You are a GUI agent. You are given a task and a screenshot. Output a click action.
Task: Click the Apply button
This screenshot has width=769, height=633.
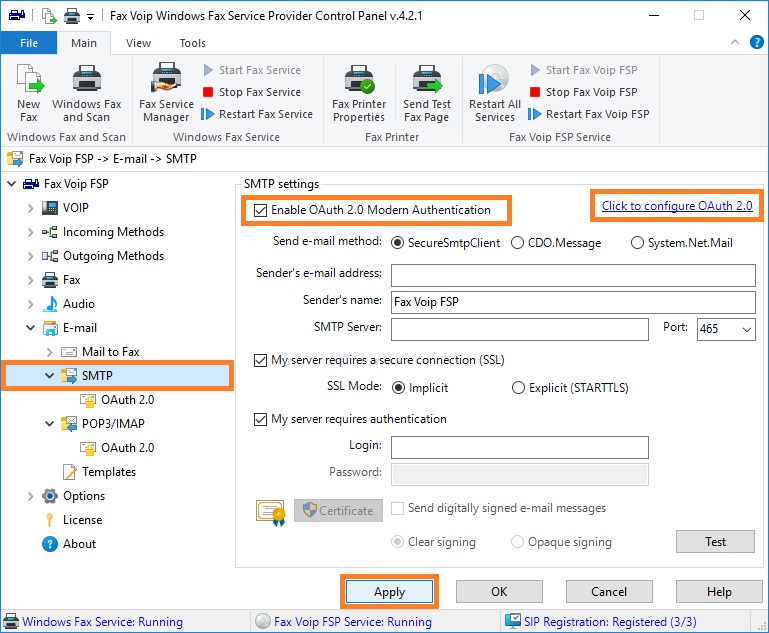click(389, 592)
